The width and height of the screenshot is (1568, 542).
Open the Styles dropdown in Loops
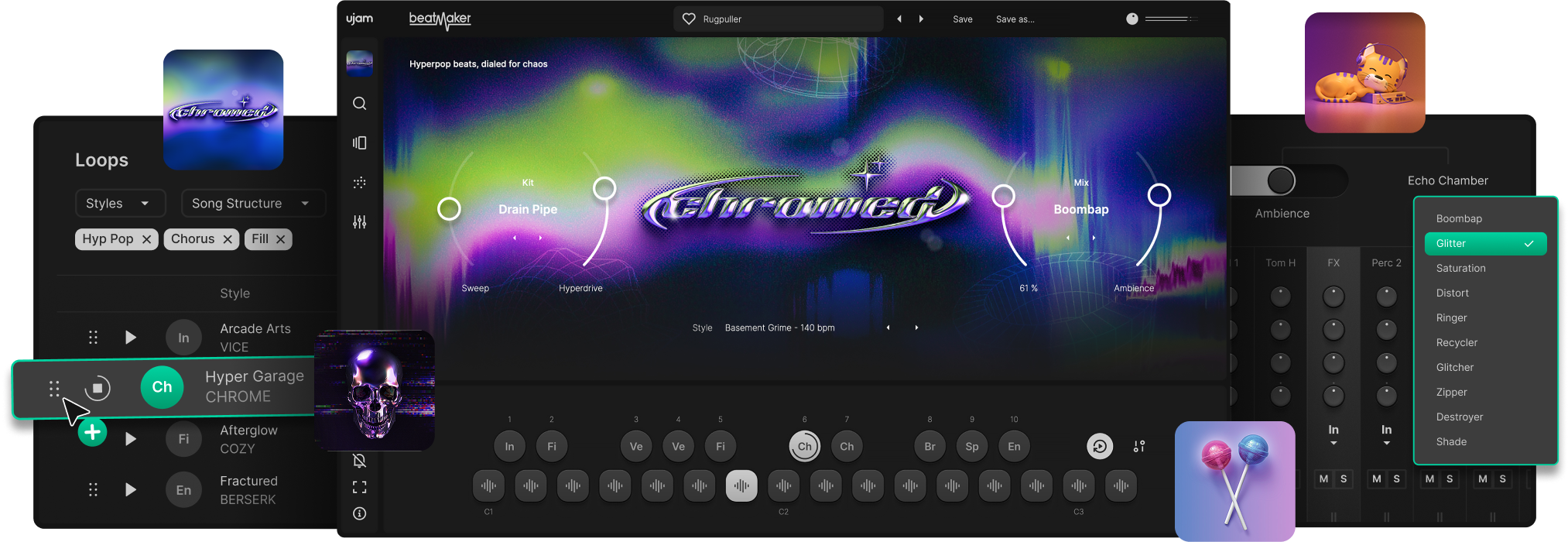click(121, 203)
